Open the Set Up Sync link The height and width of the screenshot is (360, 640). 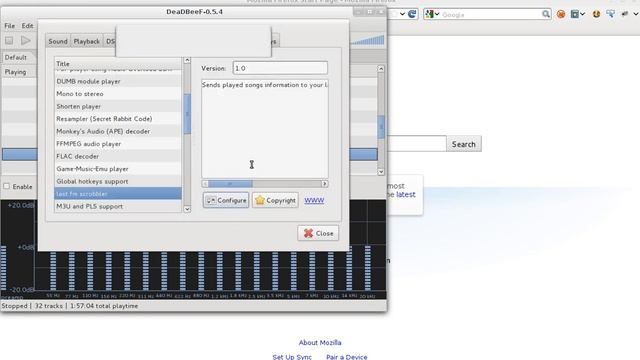[292, 357]
